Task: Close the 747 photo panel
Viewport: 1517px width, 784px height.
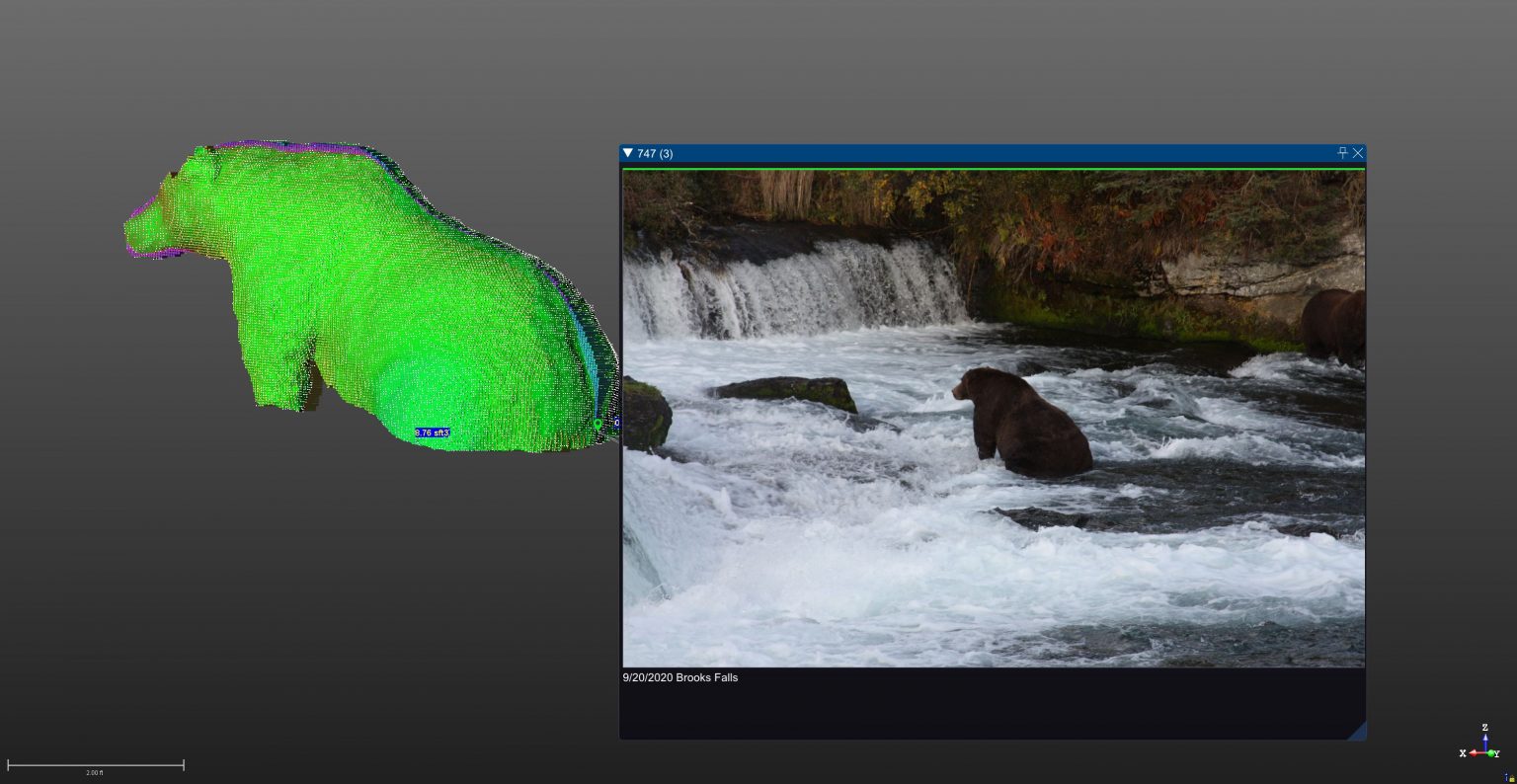Action: (1358, 153)
